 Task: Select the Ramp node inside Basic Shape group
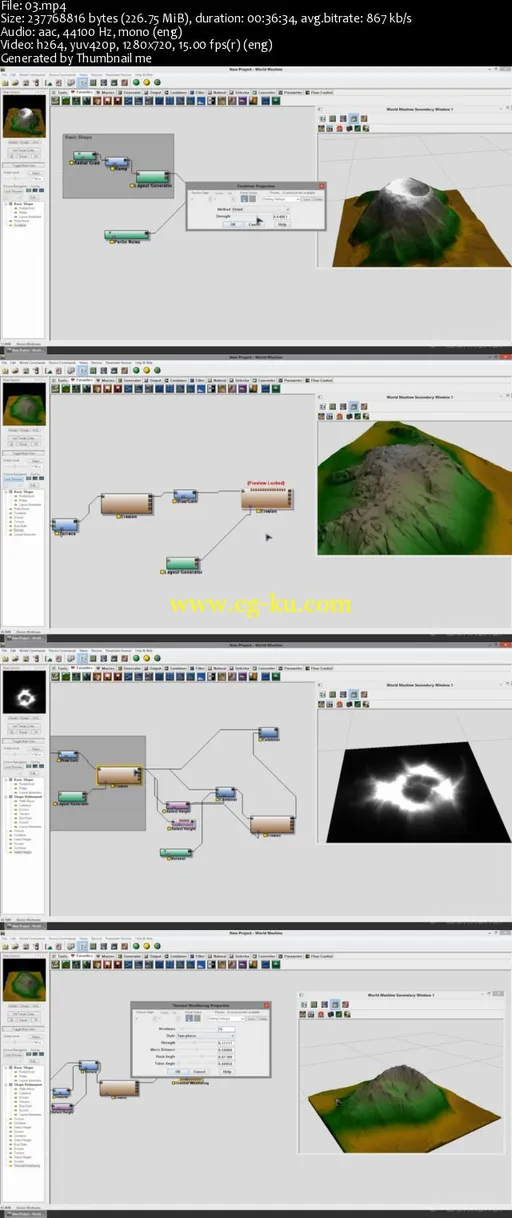118,160
